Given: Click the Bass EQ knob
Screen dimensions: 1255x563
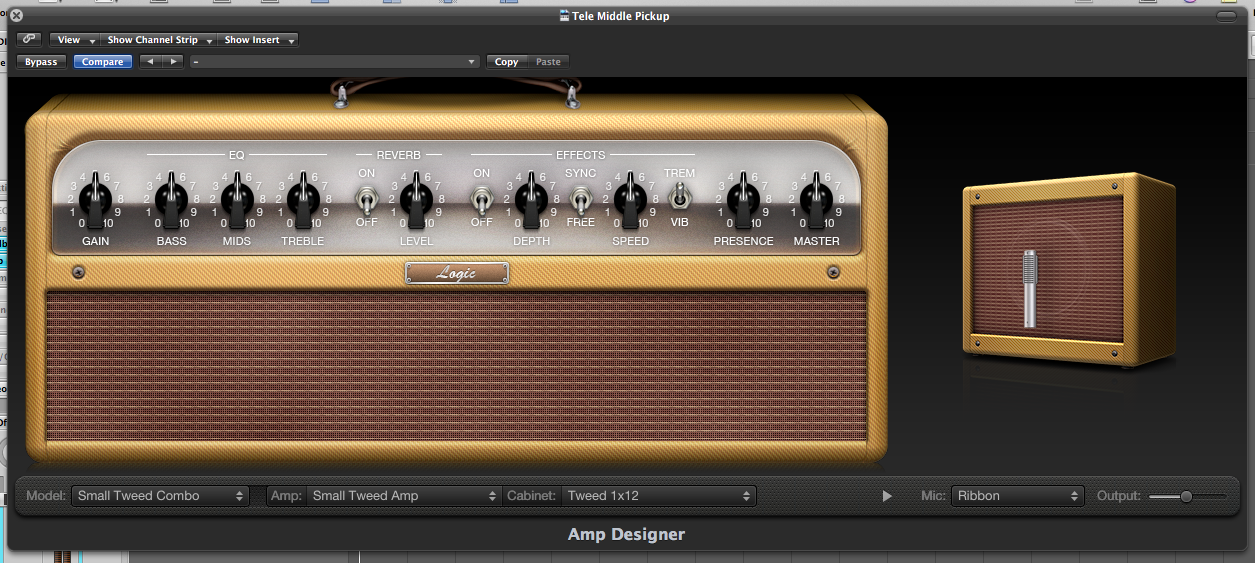Looking at the screenshot, I should click(171, 198).
